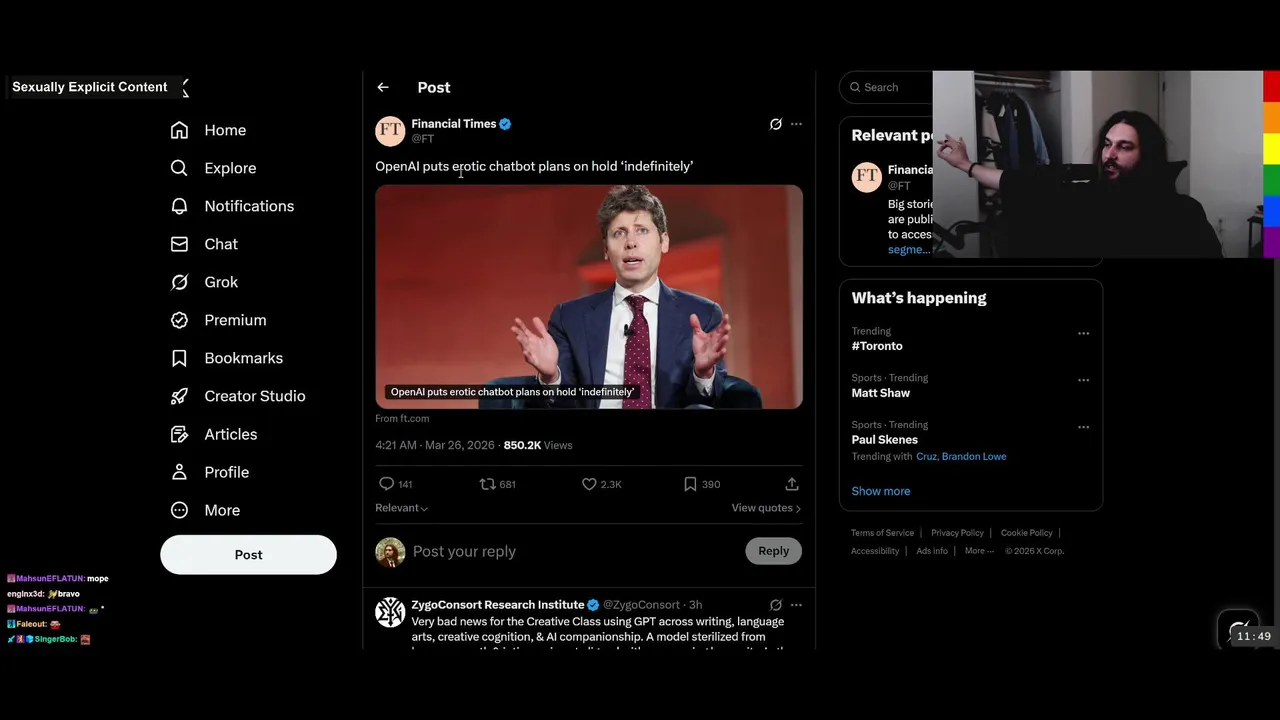
Task: Click the back arrow beside Post header
Action: point(383,88)
